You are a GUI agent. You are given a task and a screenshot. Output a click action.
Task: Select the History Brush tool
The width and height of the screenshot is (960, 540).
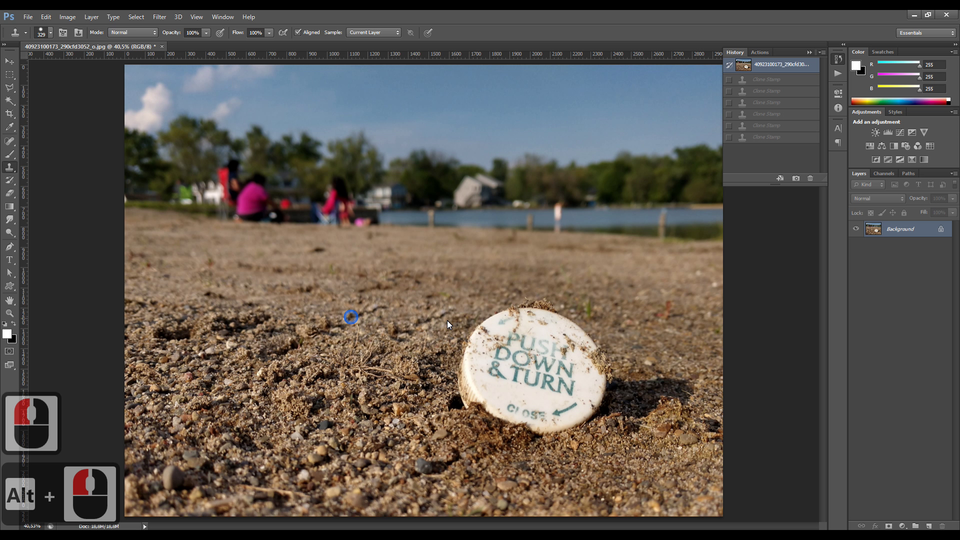pos(9,180)
